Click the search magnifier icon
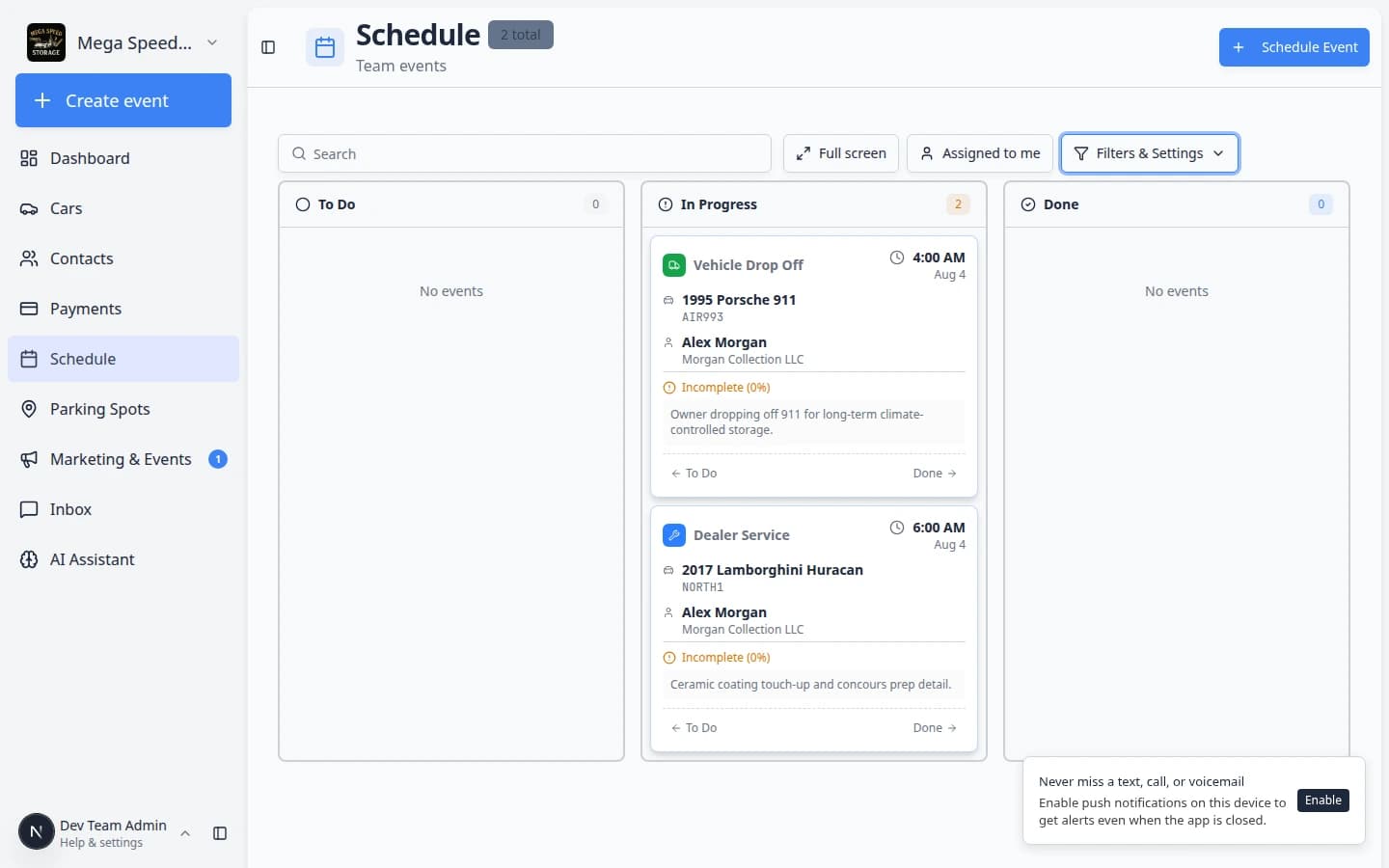The height and width of the screenshot is (868, 1389). click(298, 153)
